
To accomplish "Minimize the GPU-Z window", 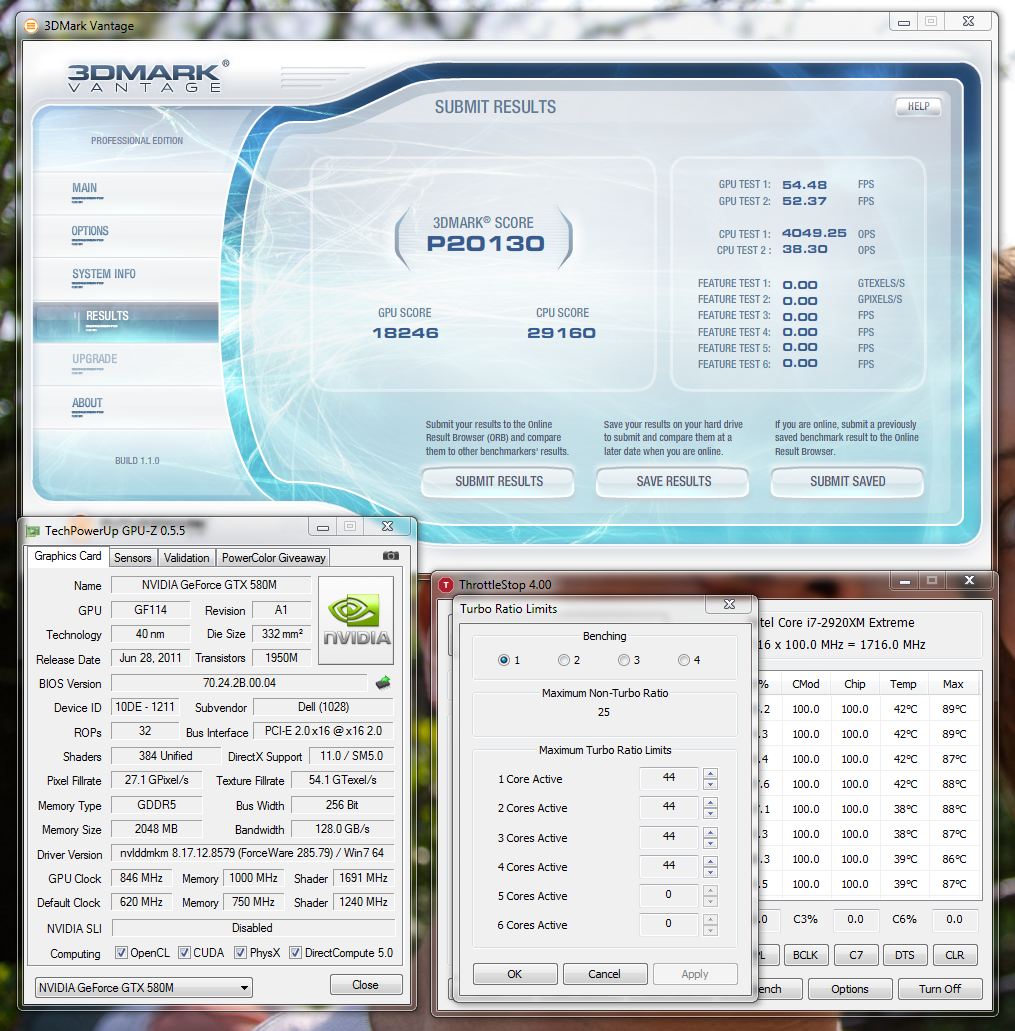I will point(323,527).
